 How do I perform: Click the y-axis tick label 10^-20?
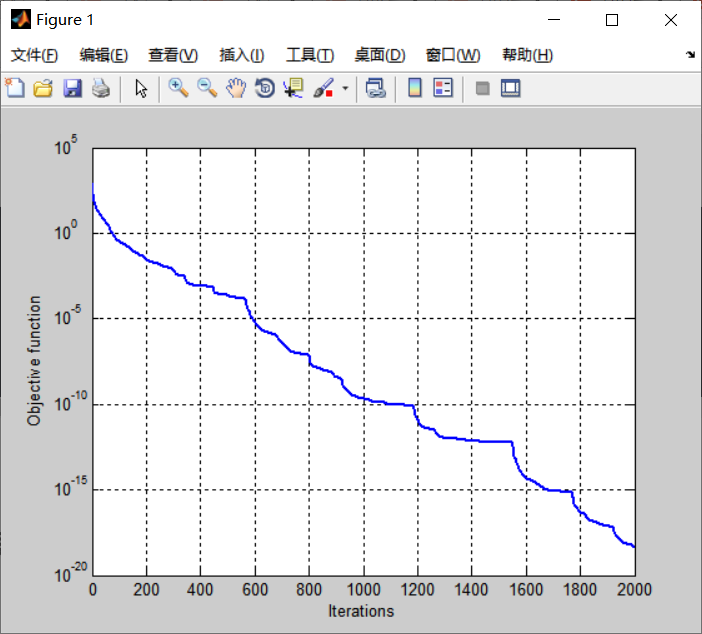coord(71,573)
